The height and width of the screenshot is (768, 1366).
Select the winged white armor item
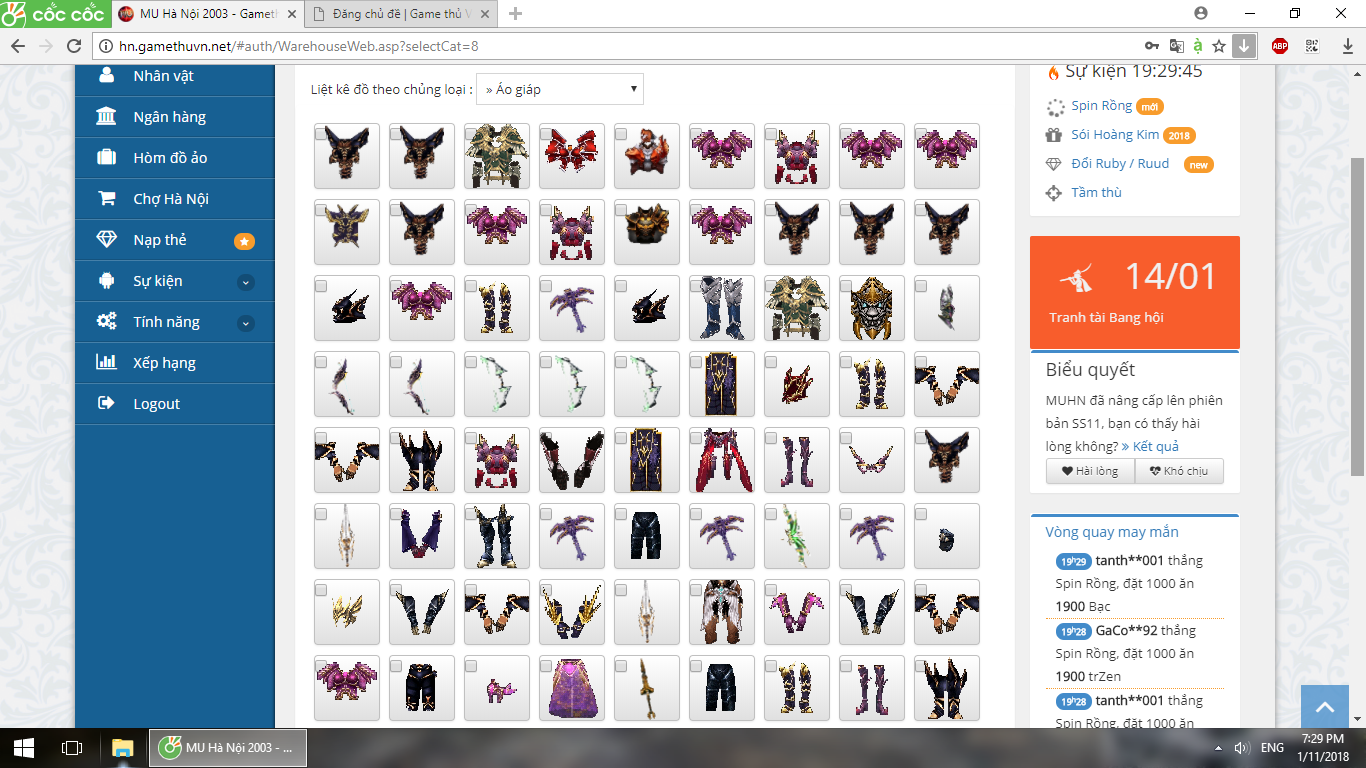tap(722, 612)
